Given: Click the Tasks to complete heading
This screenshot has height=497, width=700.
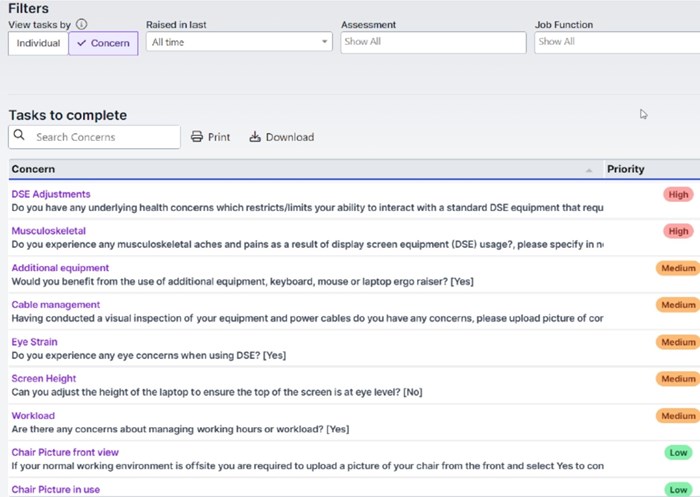Looking at the screenshot, I should tap(68, 115).
